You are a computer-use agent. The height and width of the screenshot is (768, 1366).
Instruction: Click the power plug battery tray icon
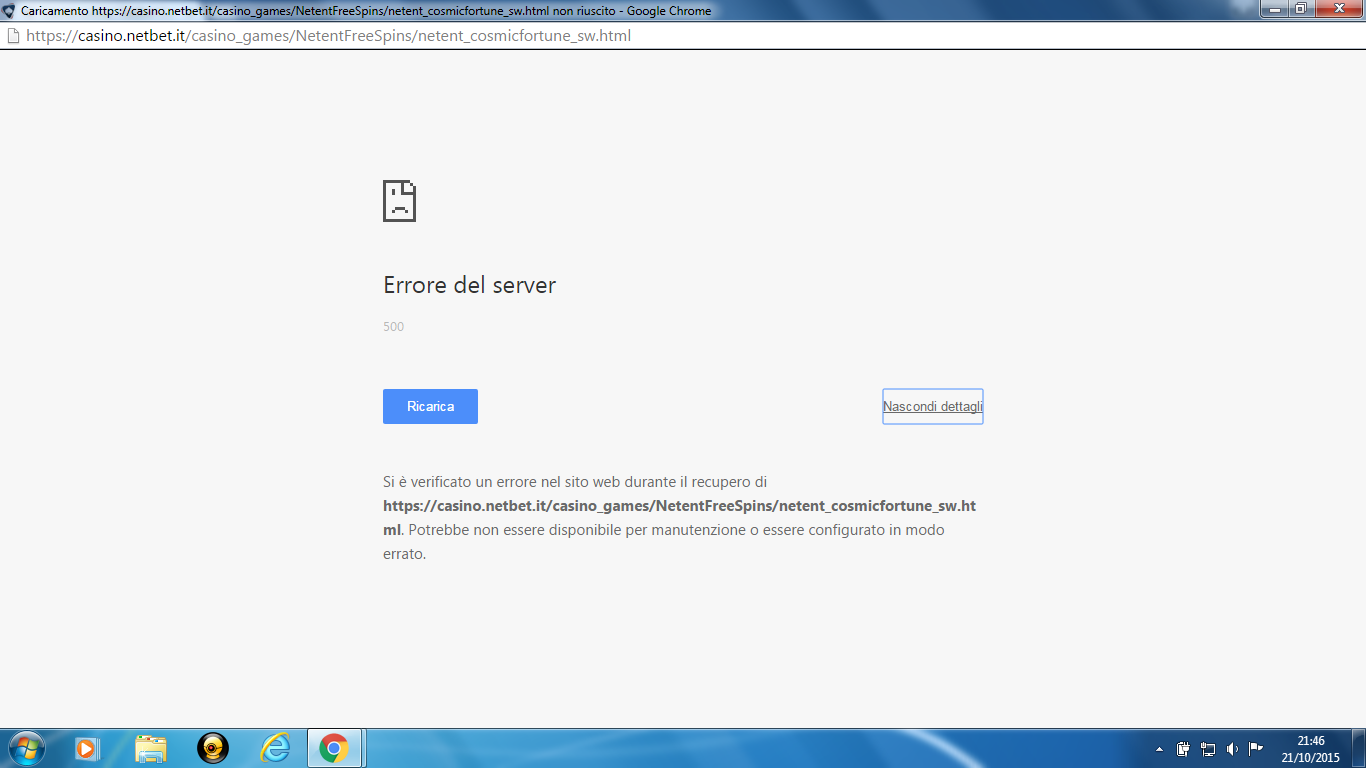click(1183, 748)
